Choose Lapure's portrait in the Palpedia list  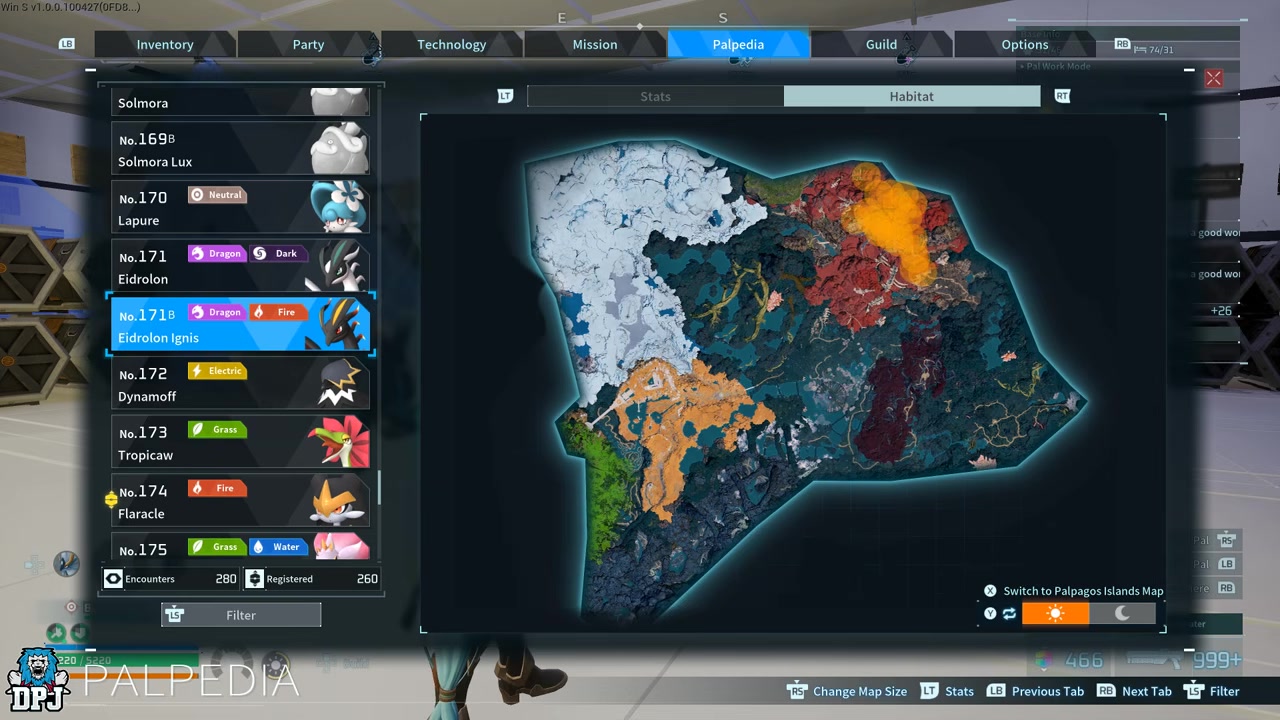pos(337,208)
